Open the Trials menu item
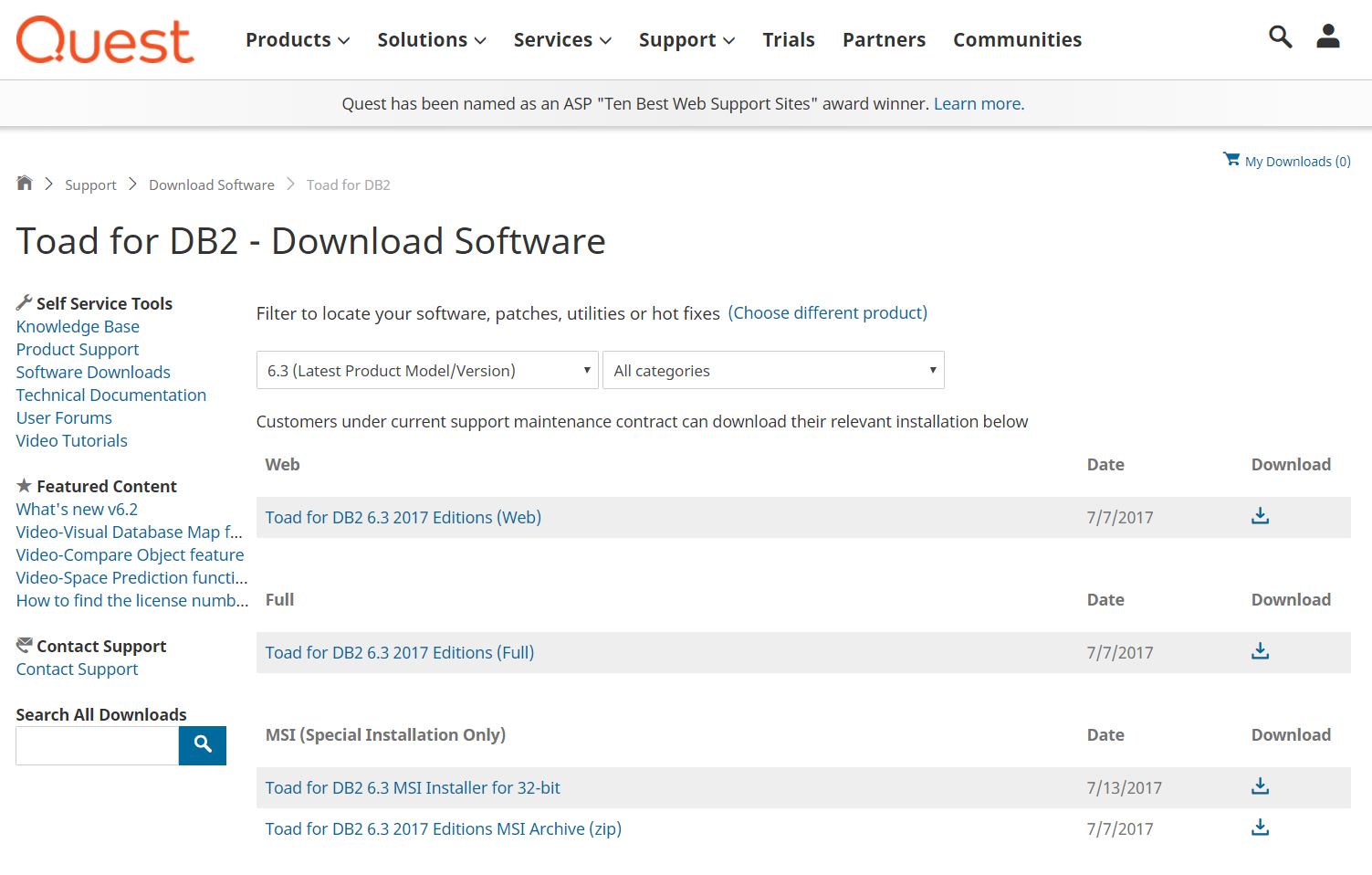1372x875 pixels. [789, 40]
